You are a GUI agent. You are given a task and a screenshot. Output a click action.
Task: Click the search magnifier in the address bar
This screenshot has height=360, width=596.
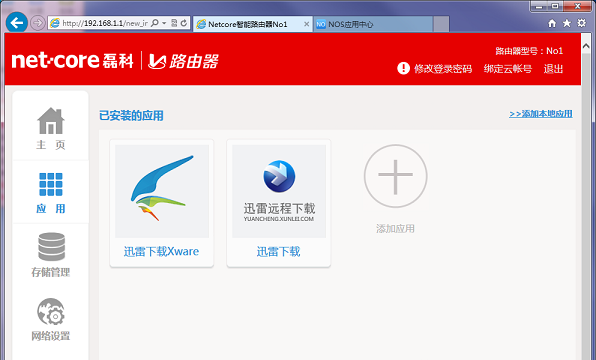tap(155, 23)
